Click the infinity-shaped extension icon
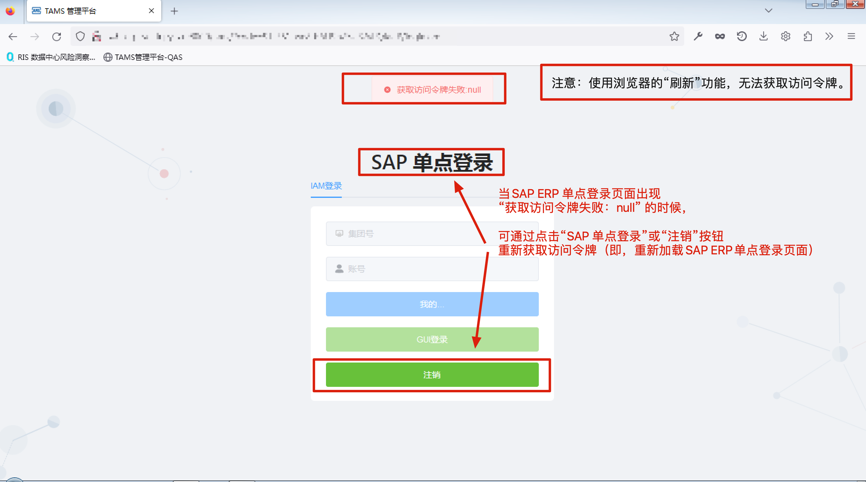Image resolution: width=866 pixels, height=482 pixels. click(x=720, y=36)
